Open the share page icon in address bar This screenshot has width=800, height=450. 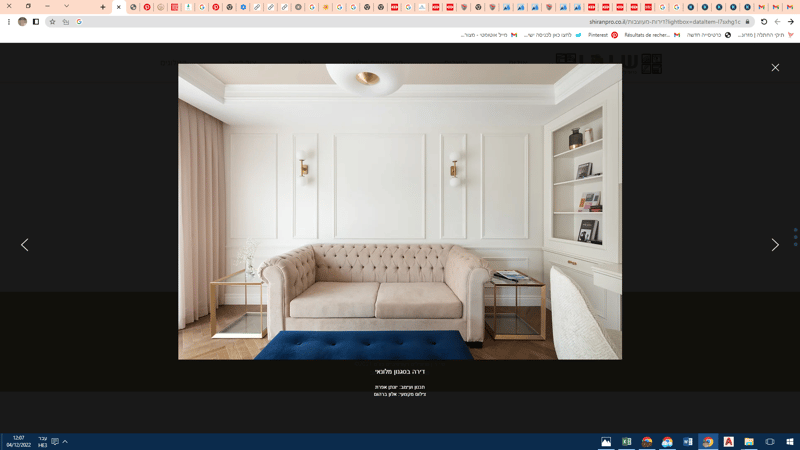coord(66,22)
